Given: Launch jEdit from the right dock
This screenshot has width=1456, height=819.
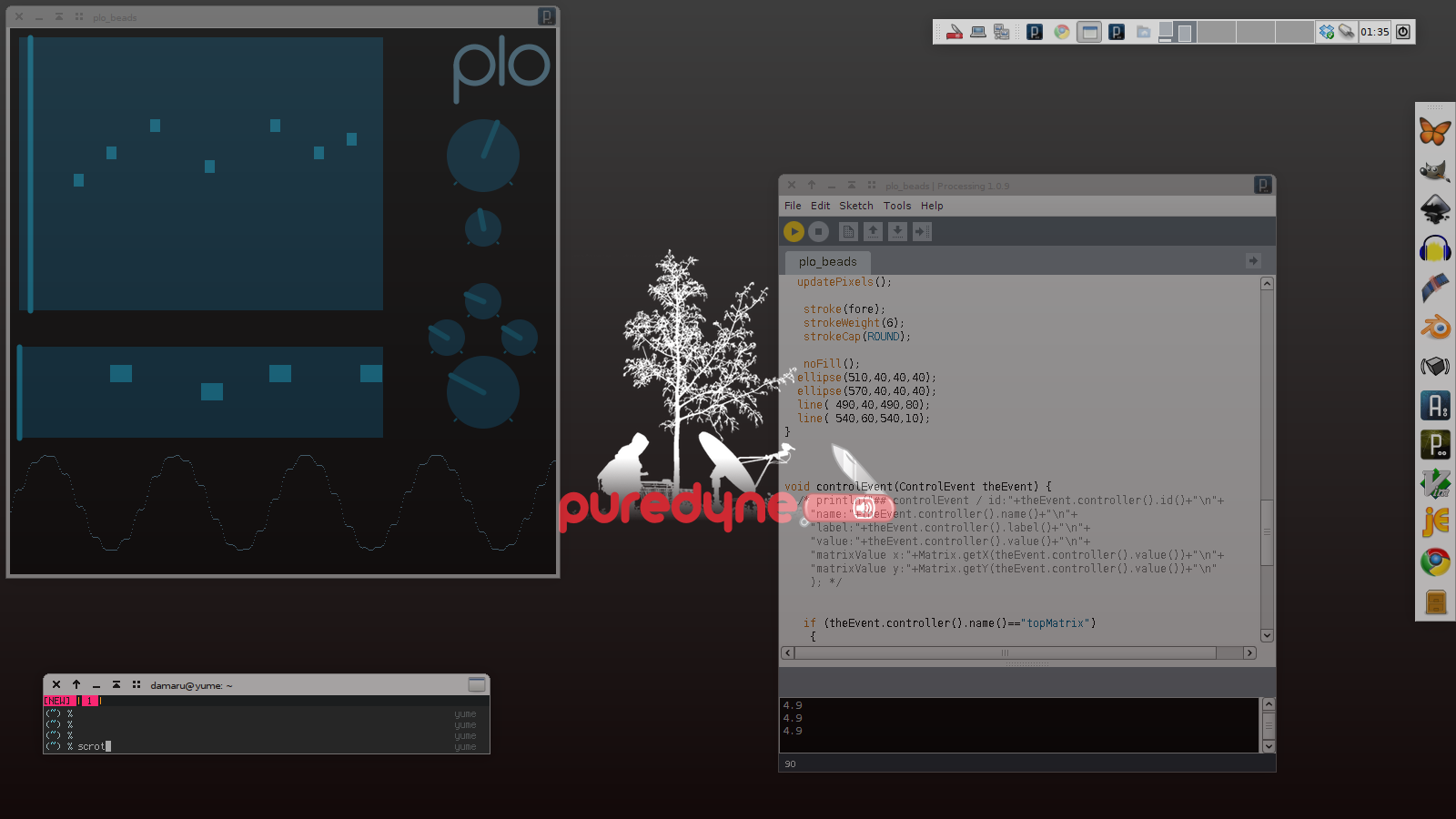Looking at the screenshot, I should 1435,522.
